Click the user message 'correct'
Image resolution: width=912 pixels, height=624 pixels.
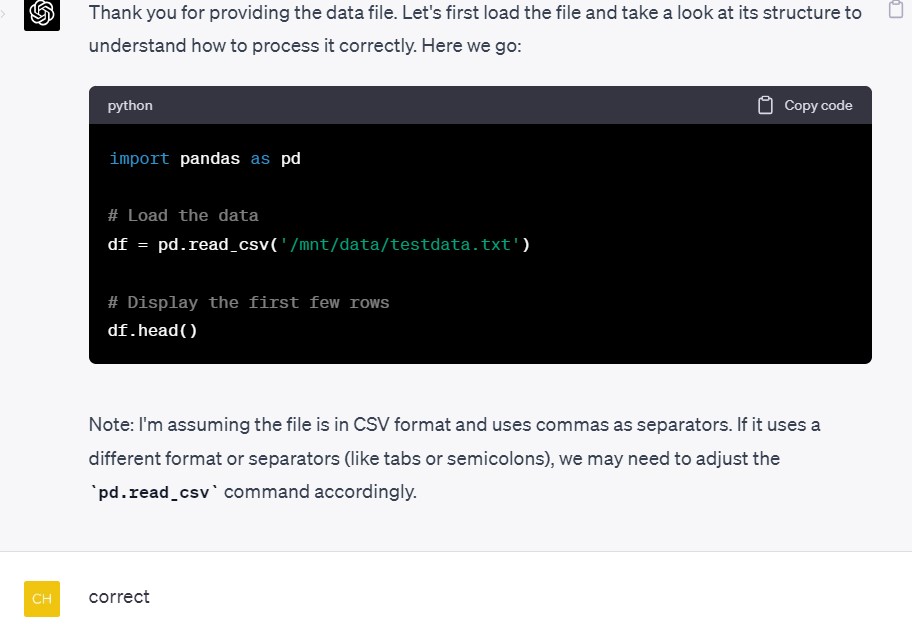point(119,597)
